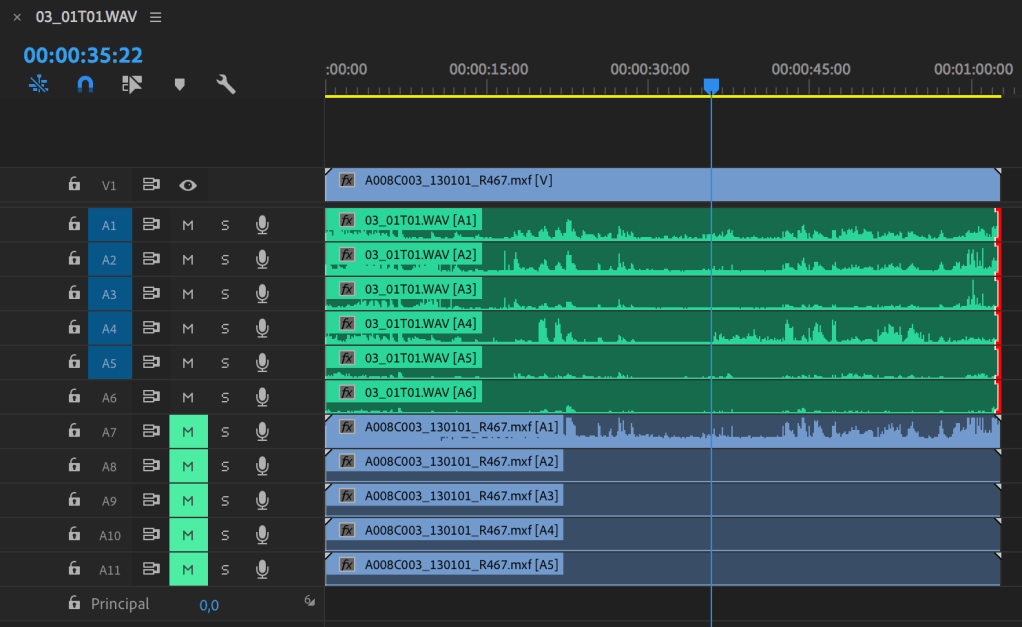This screenshot has width=1022, height=627.
Task: Mute track A4
Action: click(x=188, y=328)
